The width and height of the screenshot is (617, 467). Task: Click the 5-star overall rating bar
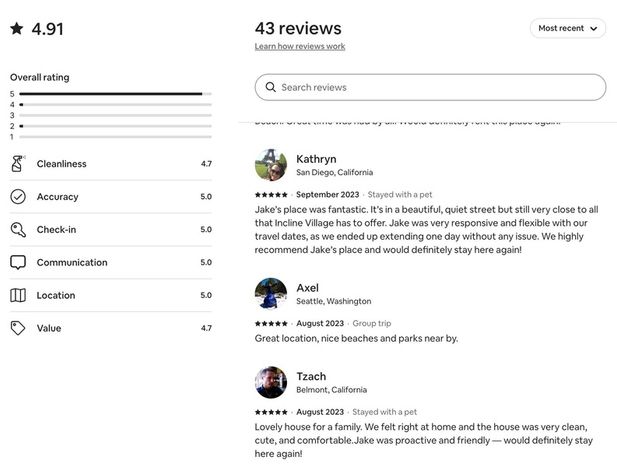115,94
